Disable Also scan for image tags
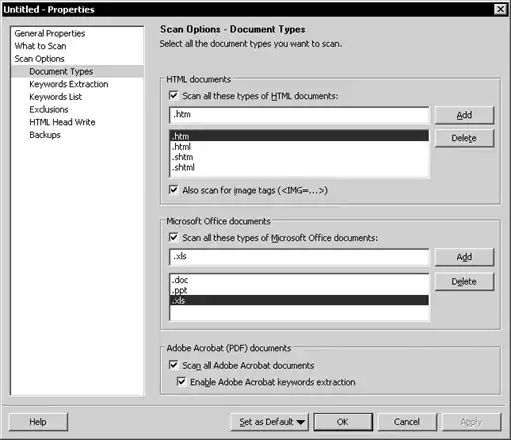The height and width of the screenshot is (440, 511). click(x=173, y=190)
